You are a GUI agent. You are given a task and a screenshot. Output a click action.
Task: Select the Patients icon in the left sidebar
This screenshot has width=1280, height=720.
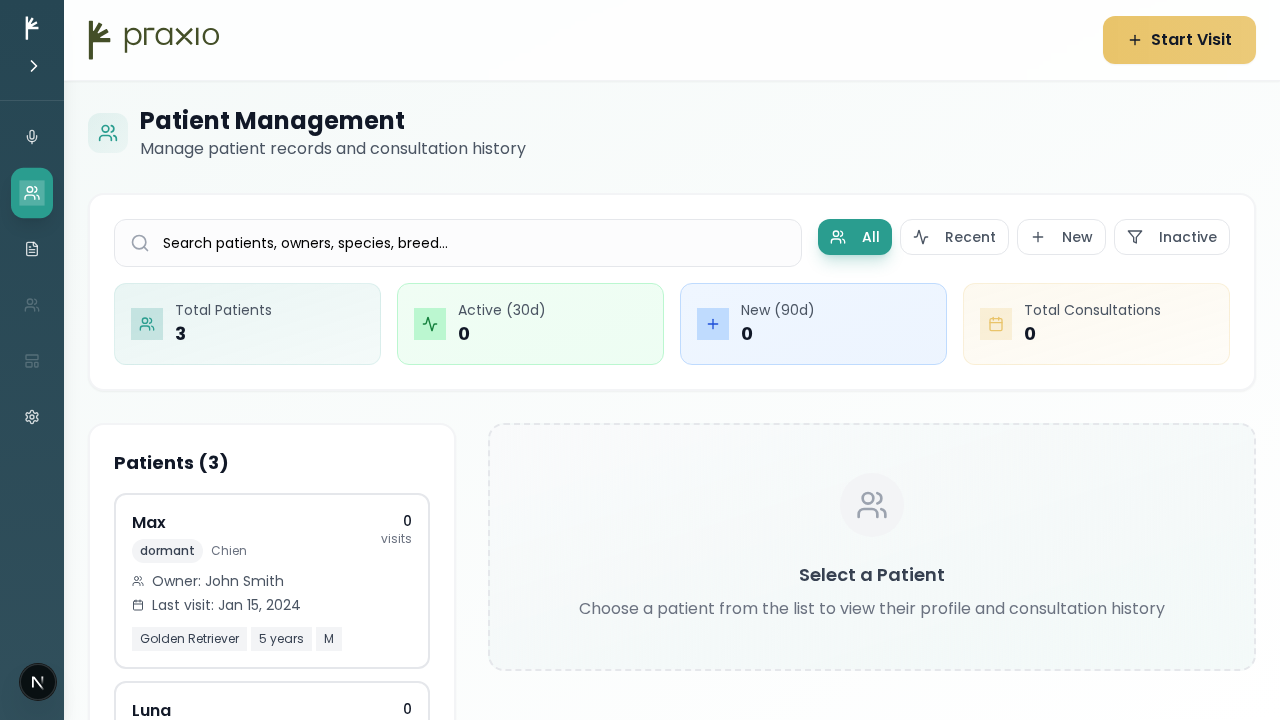tap(32, 193)
